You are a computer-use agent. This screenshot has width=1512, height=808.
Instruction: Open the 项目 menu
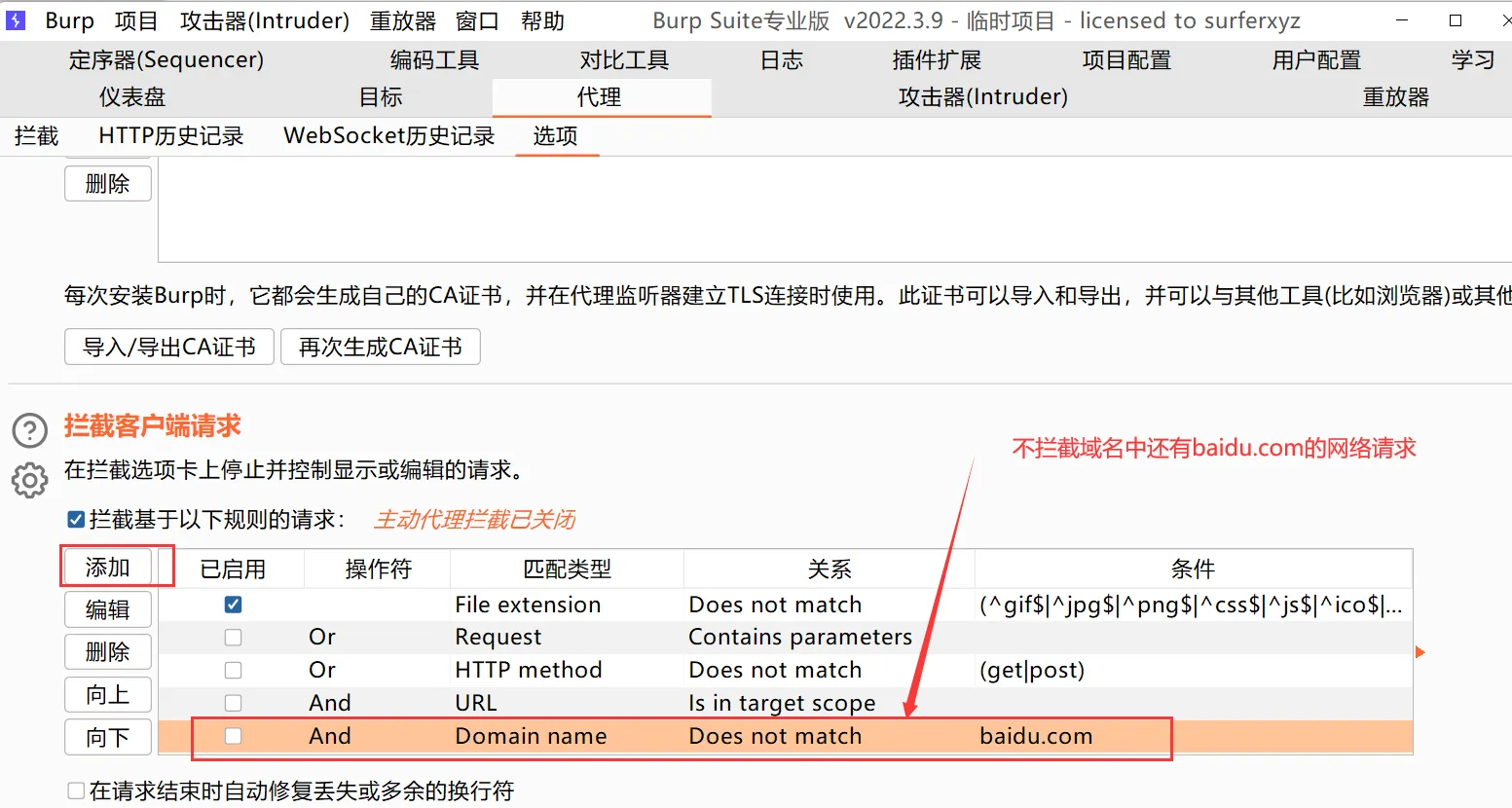point(135,20)
